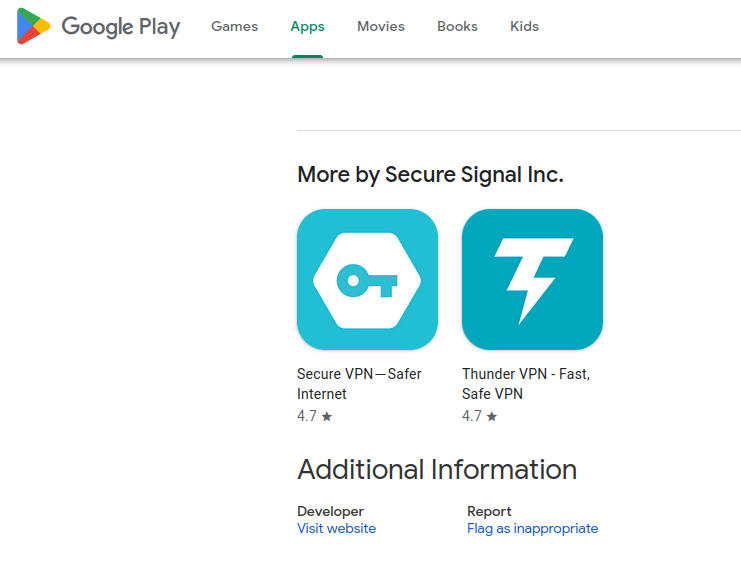Image resolution: width=741 pixels, height=575 pixels.
Task: Switch to the Games tab
Action: (x=234, y=26)
